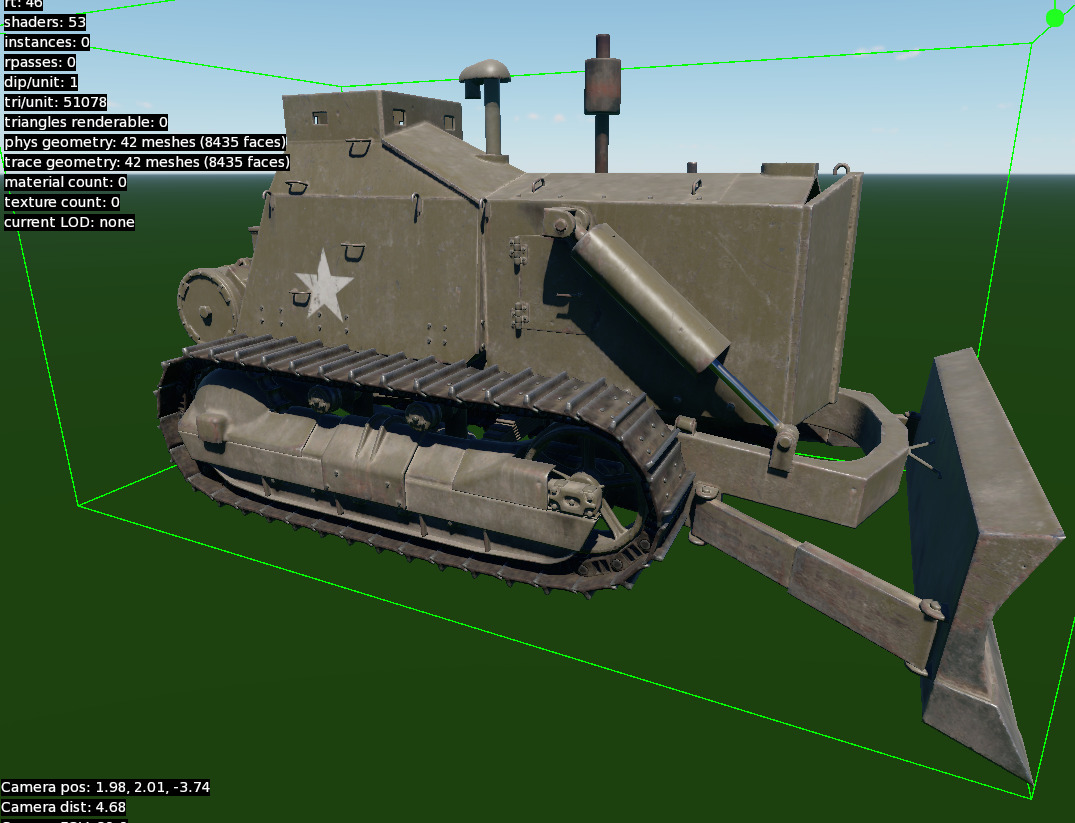Image resolution: width=1075 pixels, height=823 pixels.
Task: Click the 'texture count: 0' line
Action: point(62,202)
